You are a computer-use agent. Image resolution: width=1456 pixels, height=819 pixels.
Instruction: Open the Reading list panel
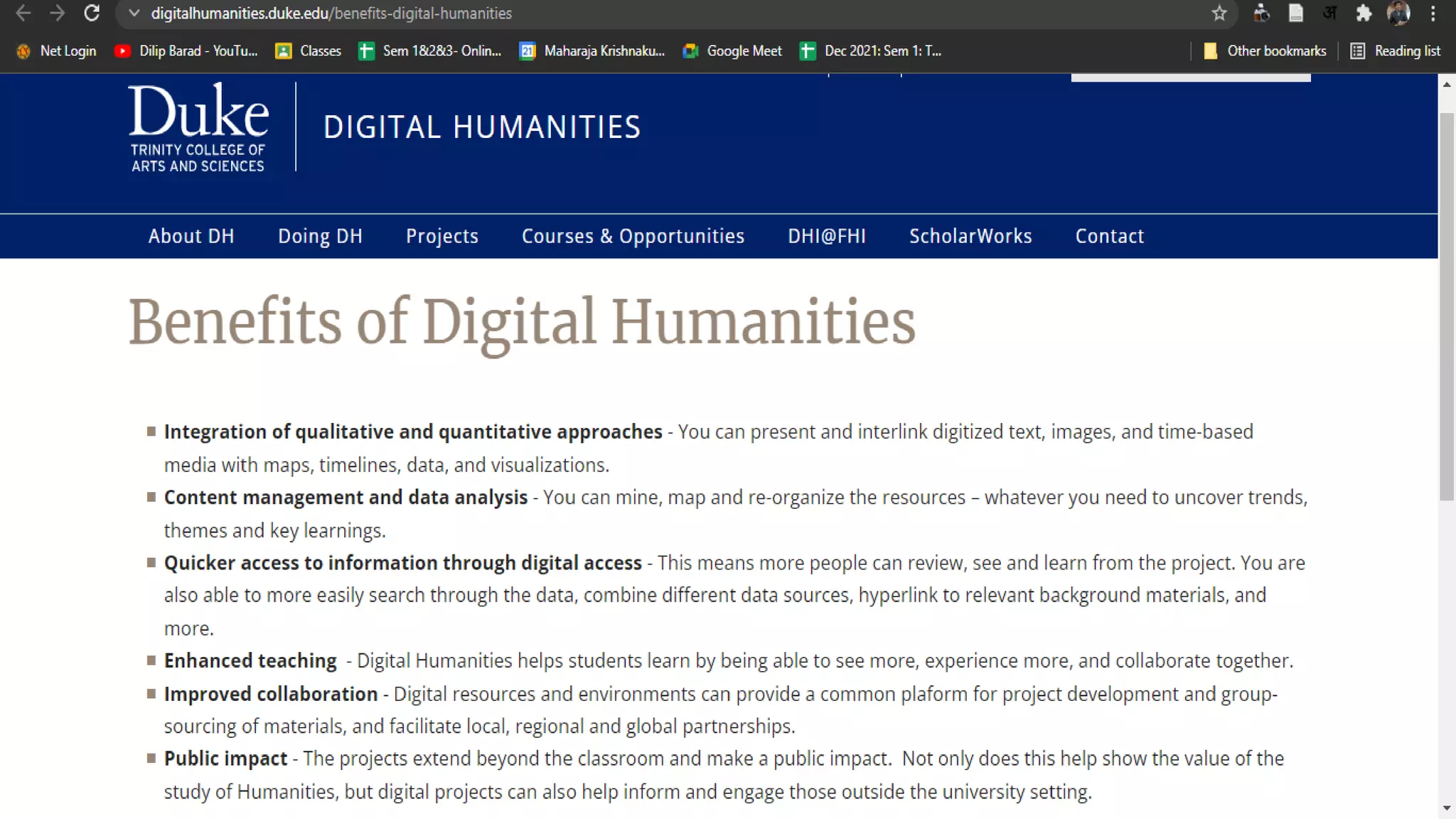(1396, 51)
